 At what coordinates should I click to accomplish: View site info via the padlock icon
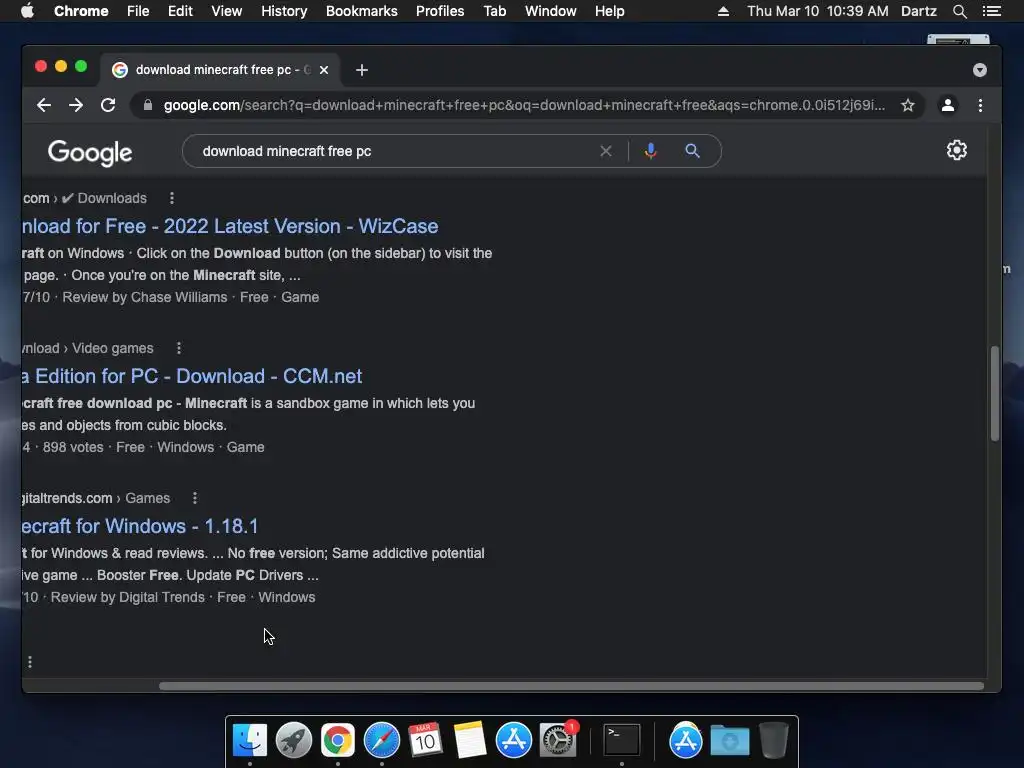[x=148, y=105]
